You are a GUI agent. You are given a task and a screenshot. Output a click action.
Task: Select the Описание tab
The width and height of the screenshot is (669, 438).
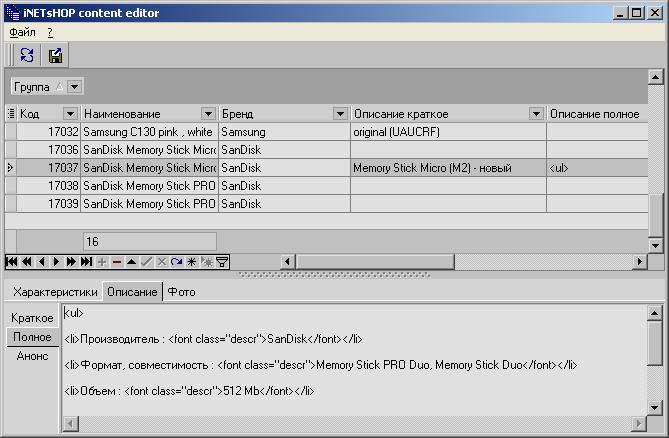[132, 292]
